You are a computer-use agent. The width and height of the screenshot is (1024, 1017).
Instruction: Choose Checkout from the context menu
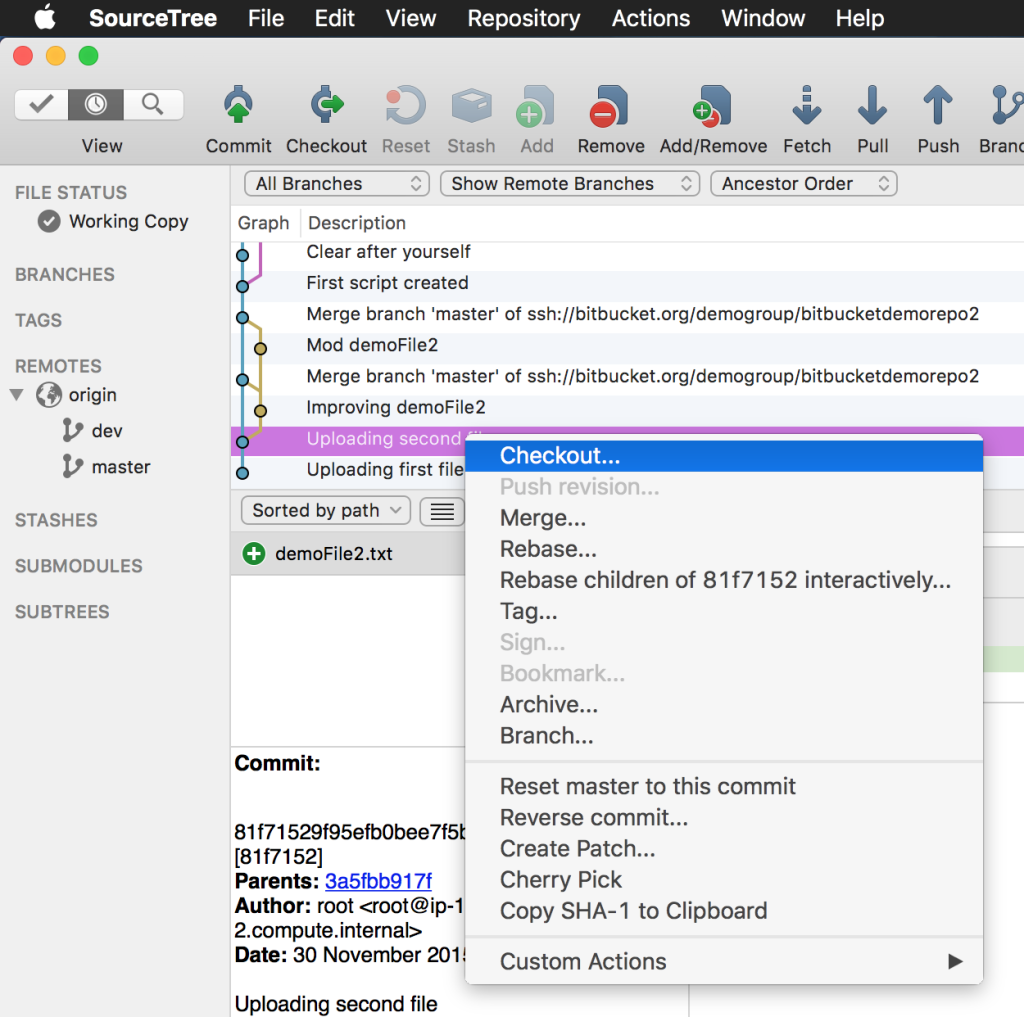click(x=560, y=455)
